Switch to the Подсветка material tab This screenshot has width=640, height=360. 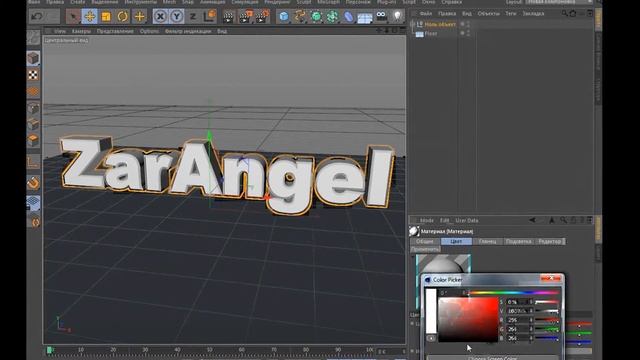click(519, 242)
